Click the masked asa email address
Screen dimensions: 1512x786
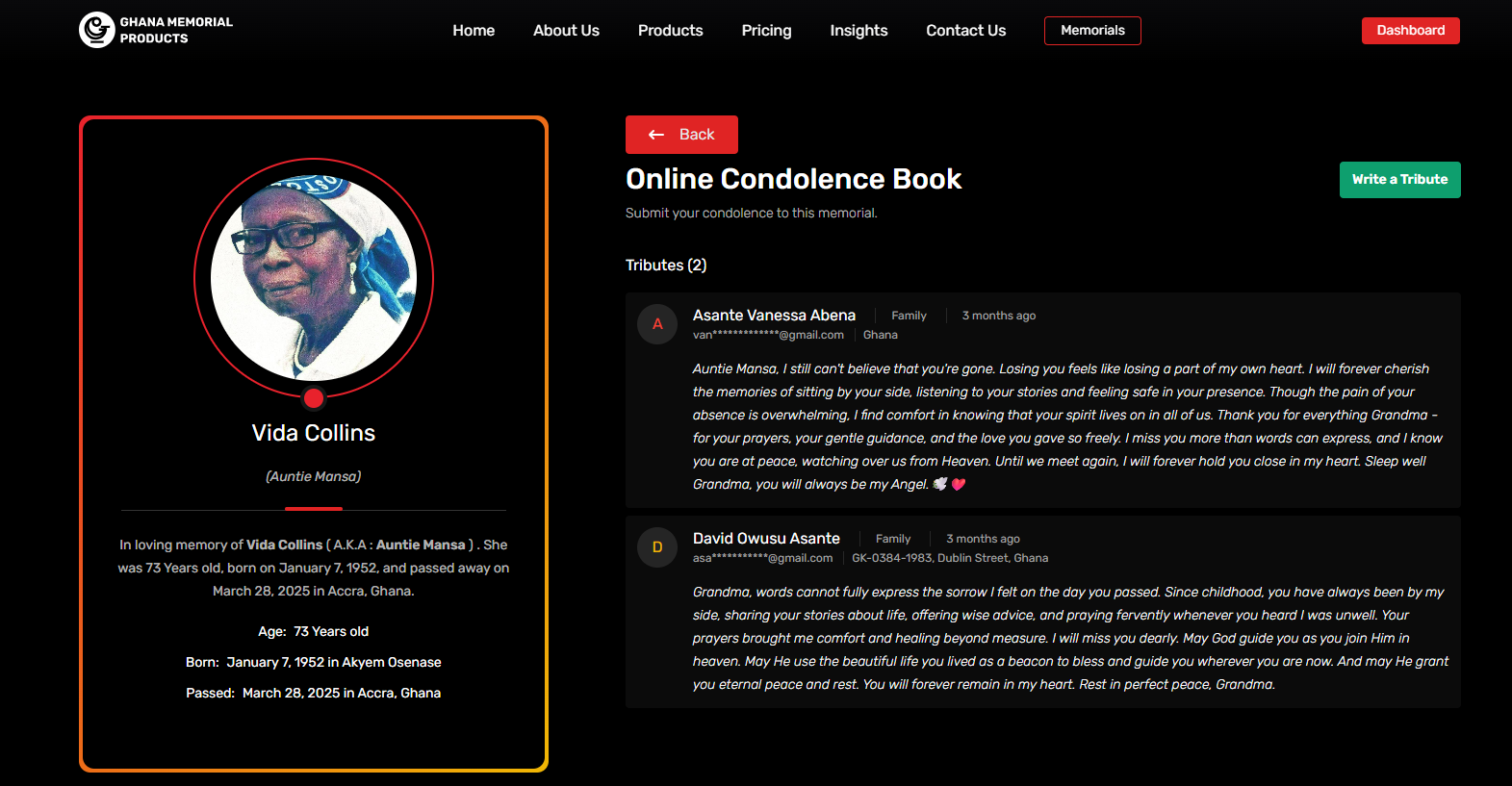tap(762, 558)
